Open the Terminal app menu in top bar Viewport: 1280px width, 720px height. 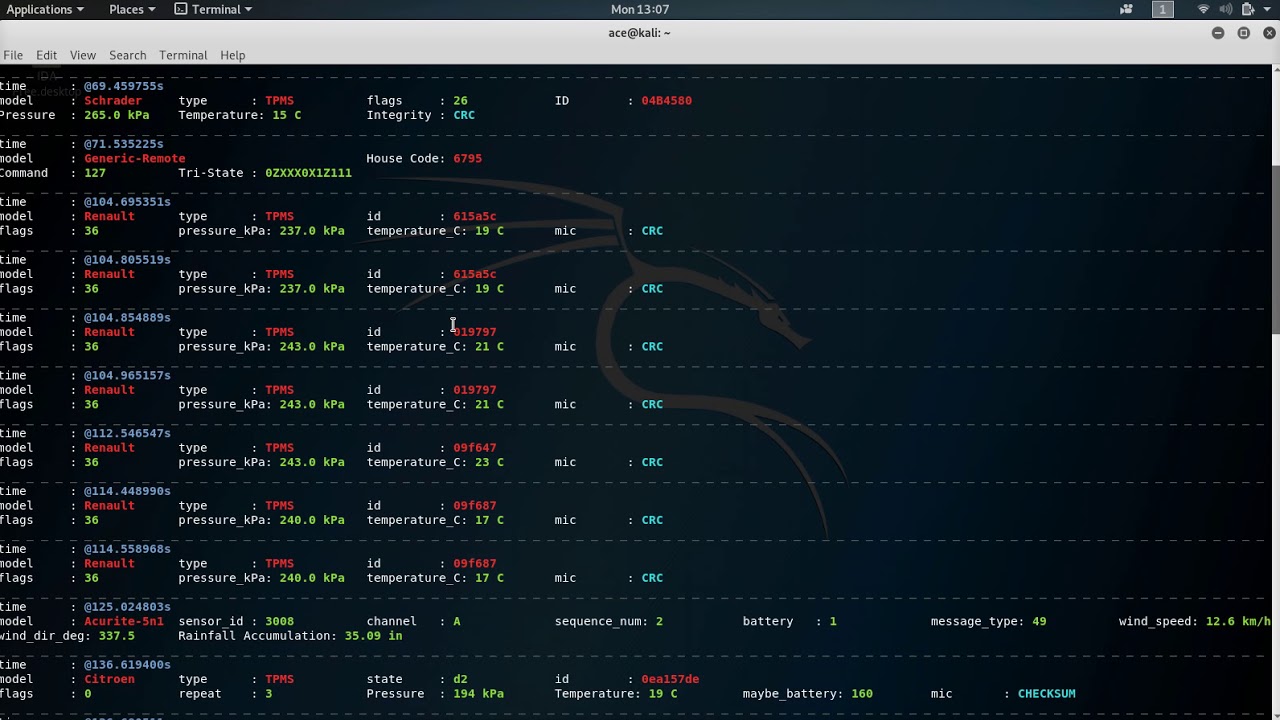point(213,9)
